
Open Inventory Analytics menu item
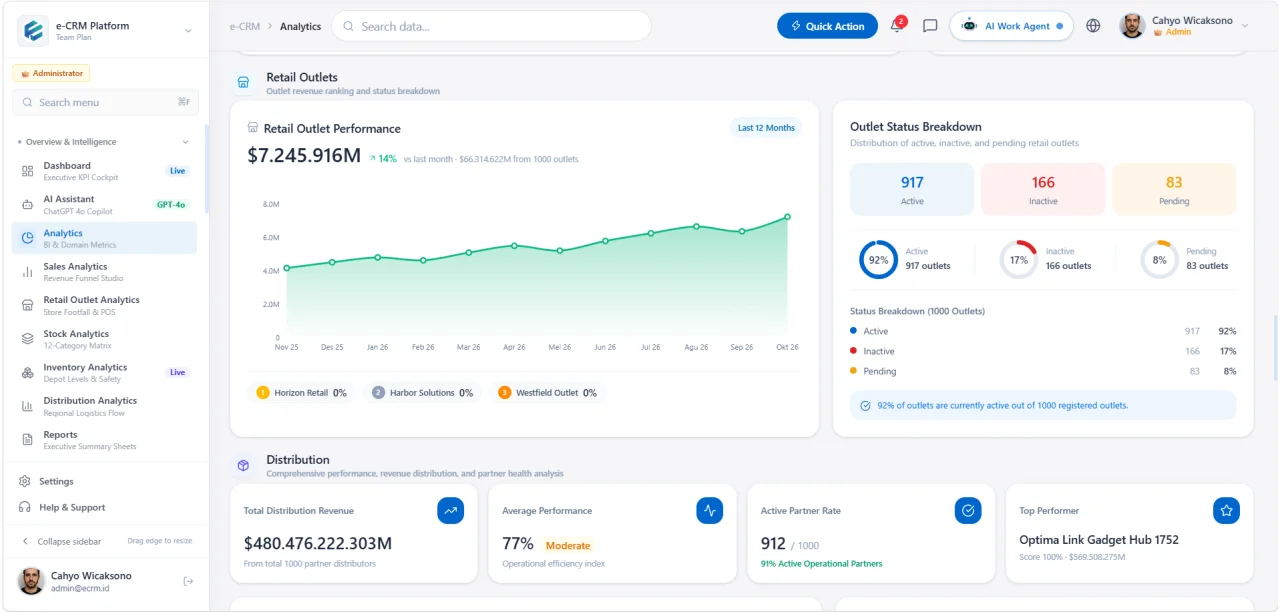105,372
